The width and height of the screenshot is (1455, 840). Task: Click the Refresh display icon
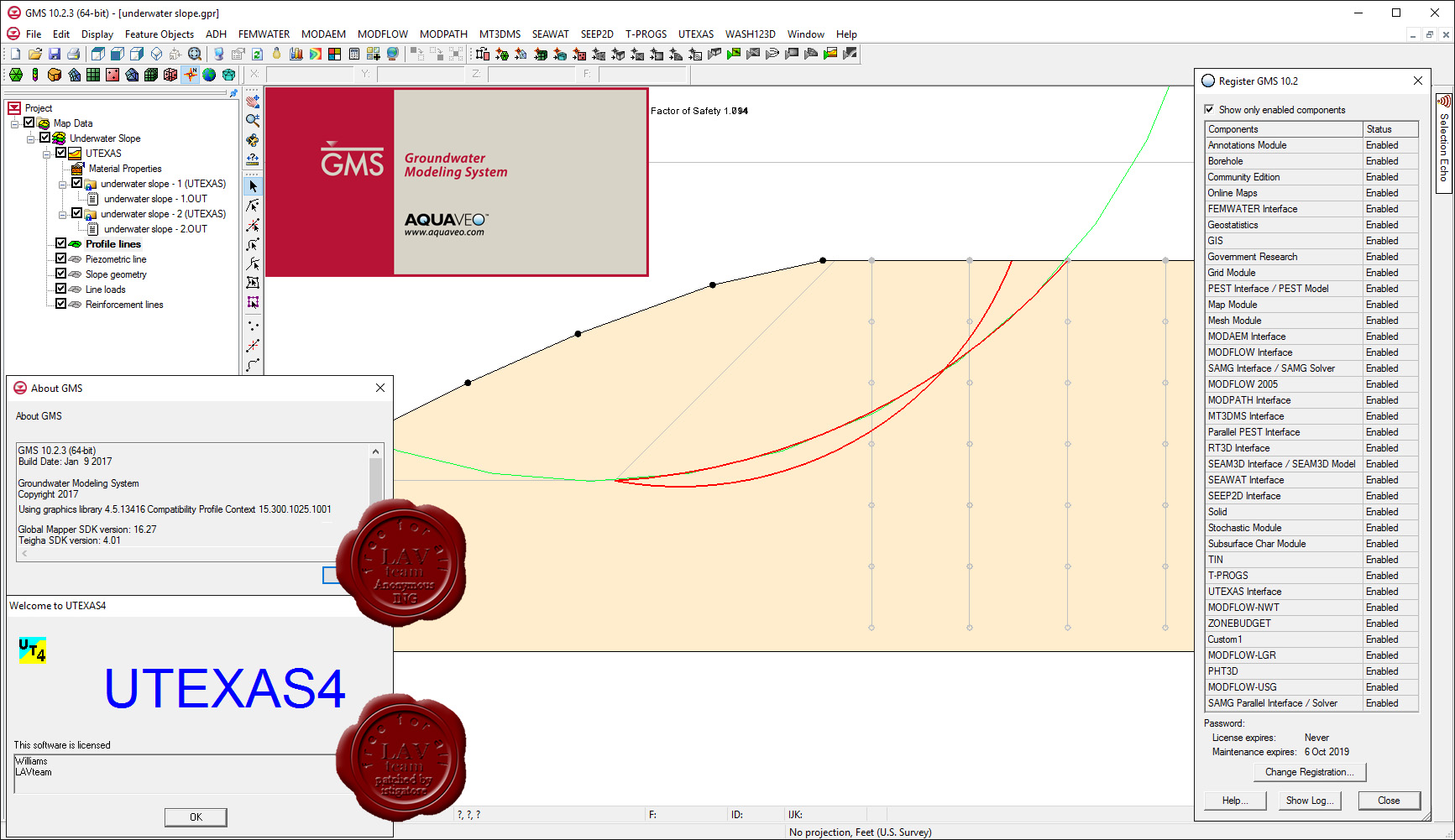tap(257, 54)
